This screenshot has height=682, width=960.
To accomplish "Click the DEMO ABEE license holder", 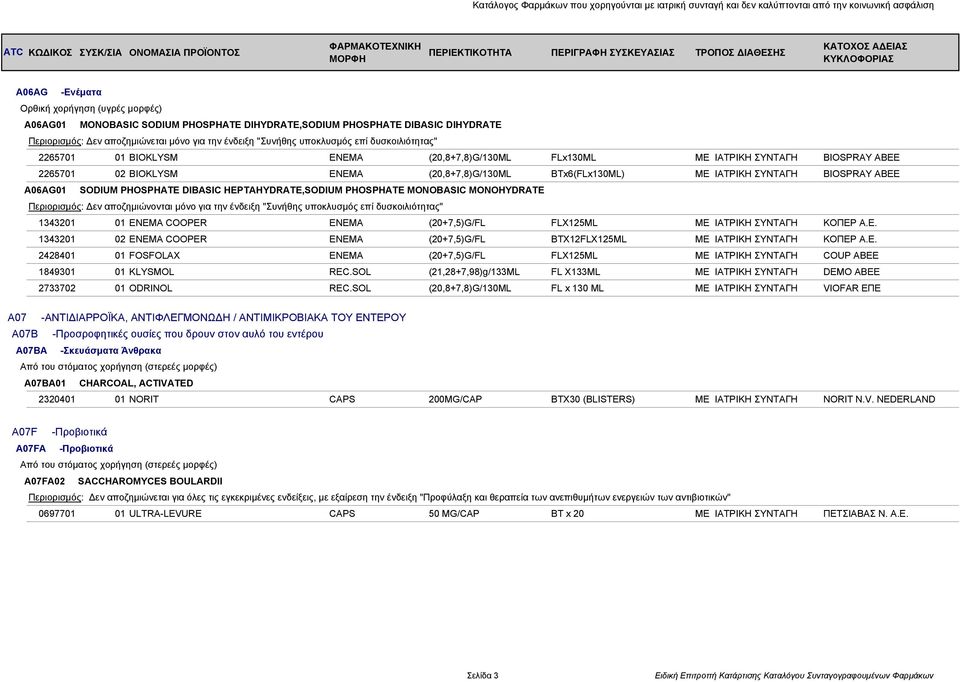I will (x=851, y=272).
